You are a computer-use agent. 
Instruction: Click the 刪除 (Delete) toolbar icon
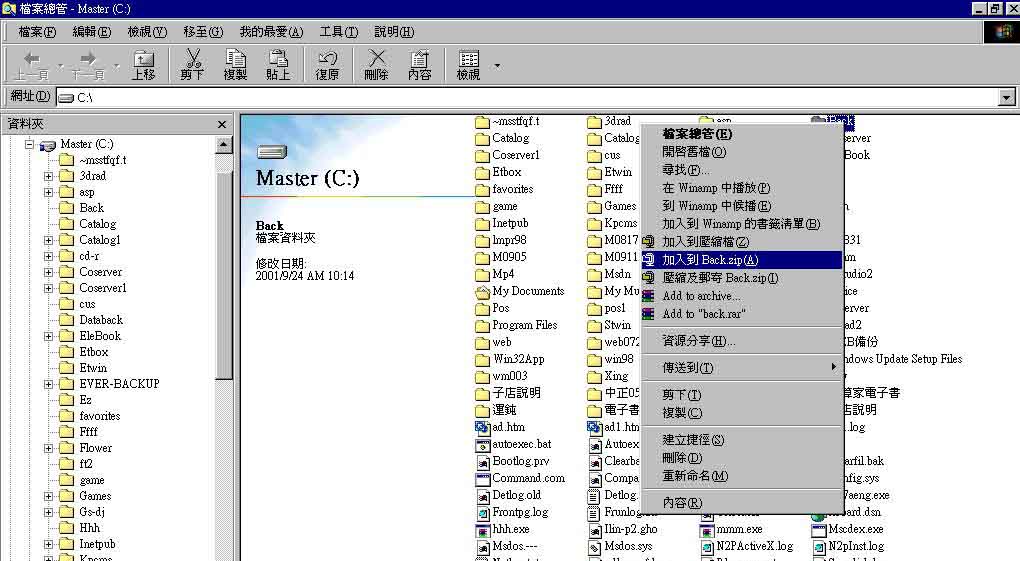376,65
